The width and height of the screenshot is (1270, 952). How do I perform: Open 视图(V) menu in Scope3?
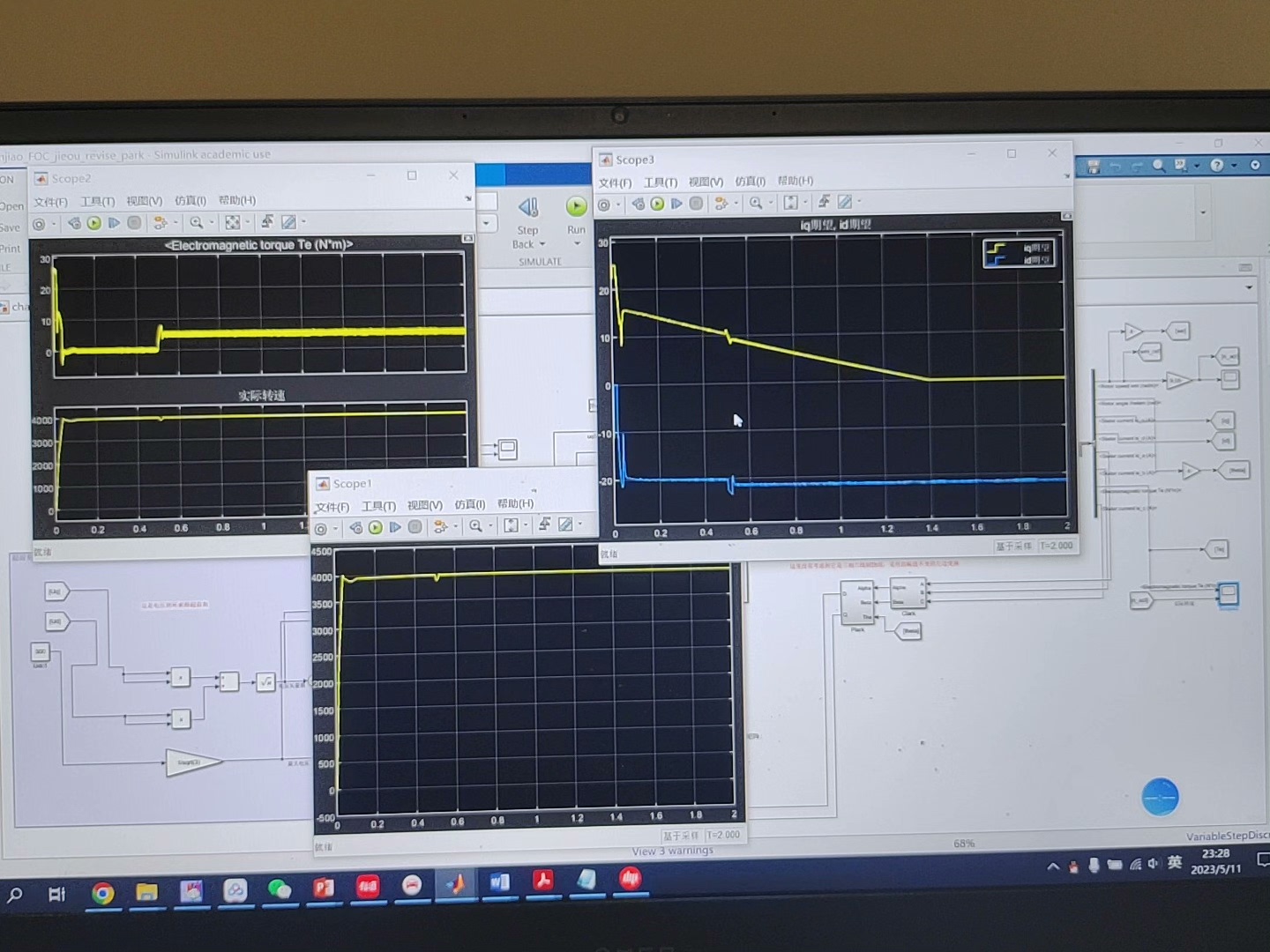pyautogui.click(x=706, y=182)
